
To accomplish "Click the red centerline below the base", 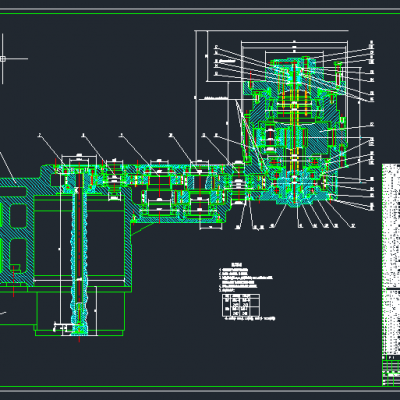I will [x=79, y=339].
